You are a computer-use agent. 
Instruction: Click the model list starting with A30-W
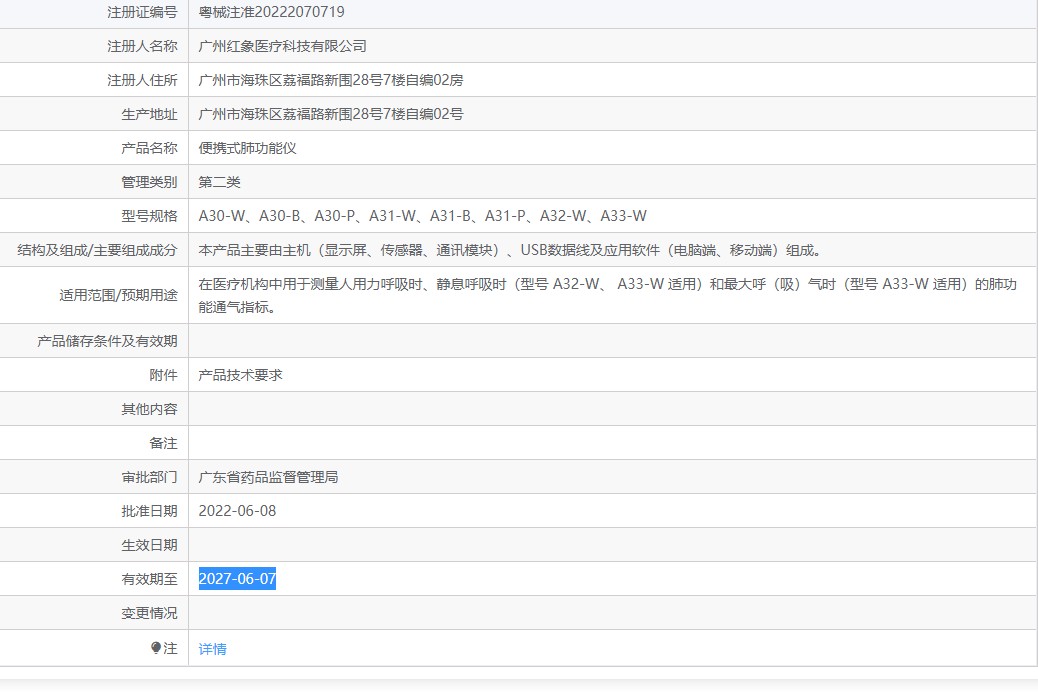(x=422, y=216)
